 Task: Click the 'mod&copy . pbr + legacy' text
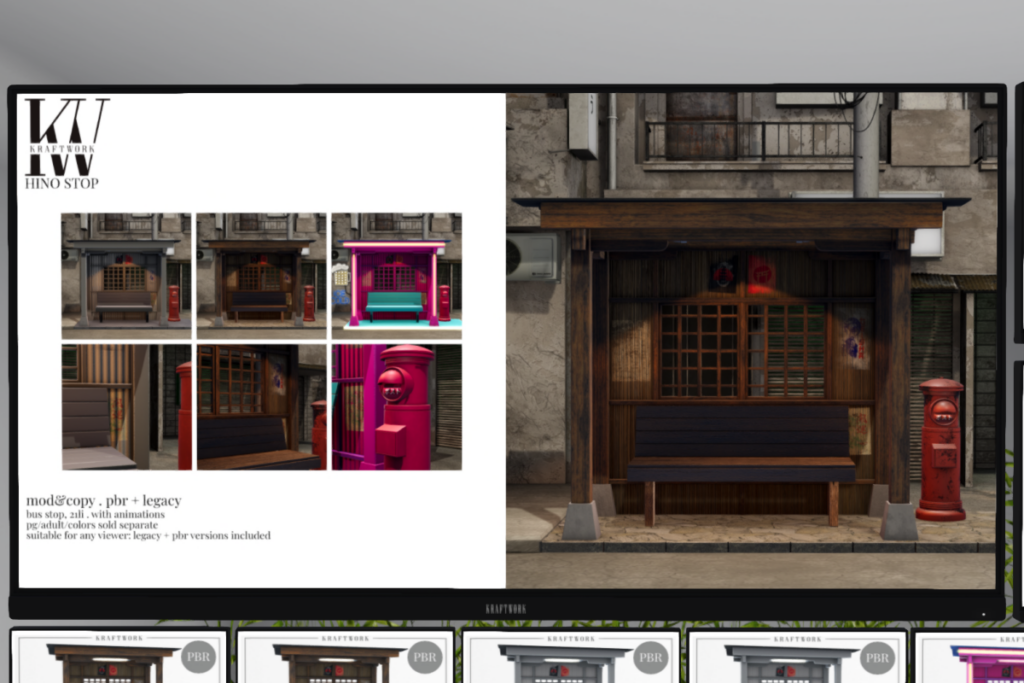click(x=103, y=500)
